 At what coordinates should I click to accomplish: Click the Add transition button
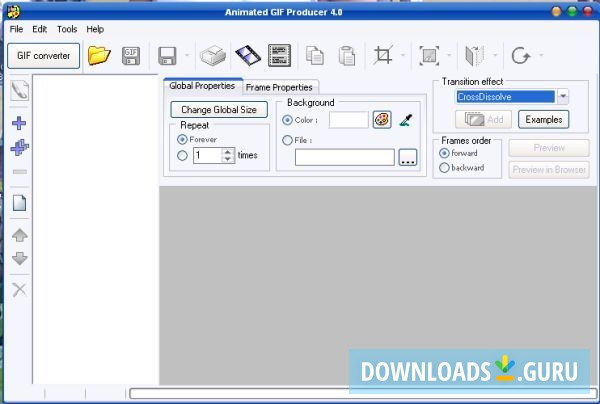click(483, 120)
